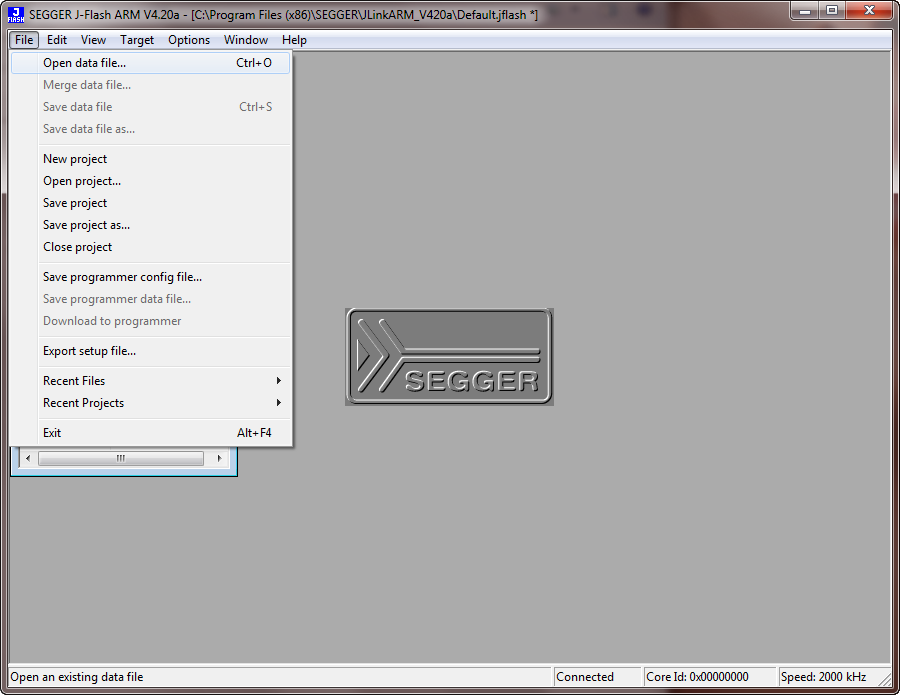Screen dimensions: 900x695
Task: Select Export setup file... entry
Action: click(x=89, y=351)
